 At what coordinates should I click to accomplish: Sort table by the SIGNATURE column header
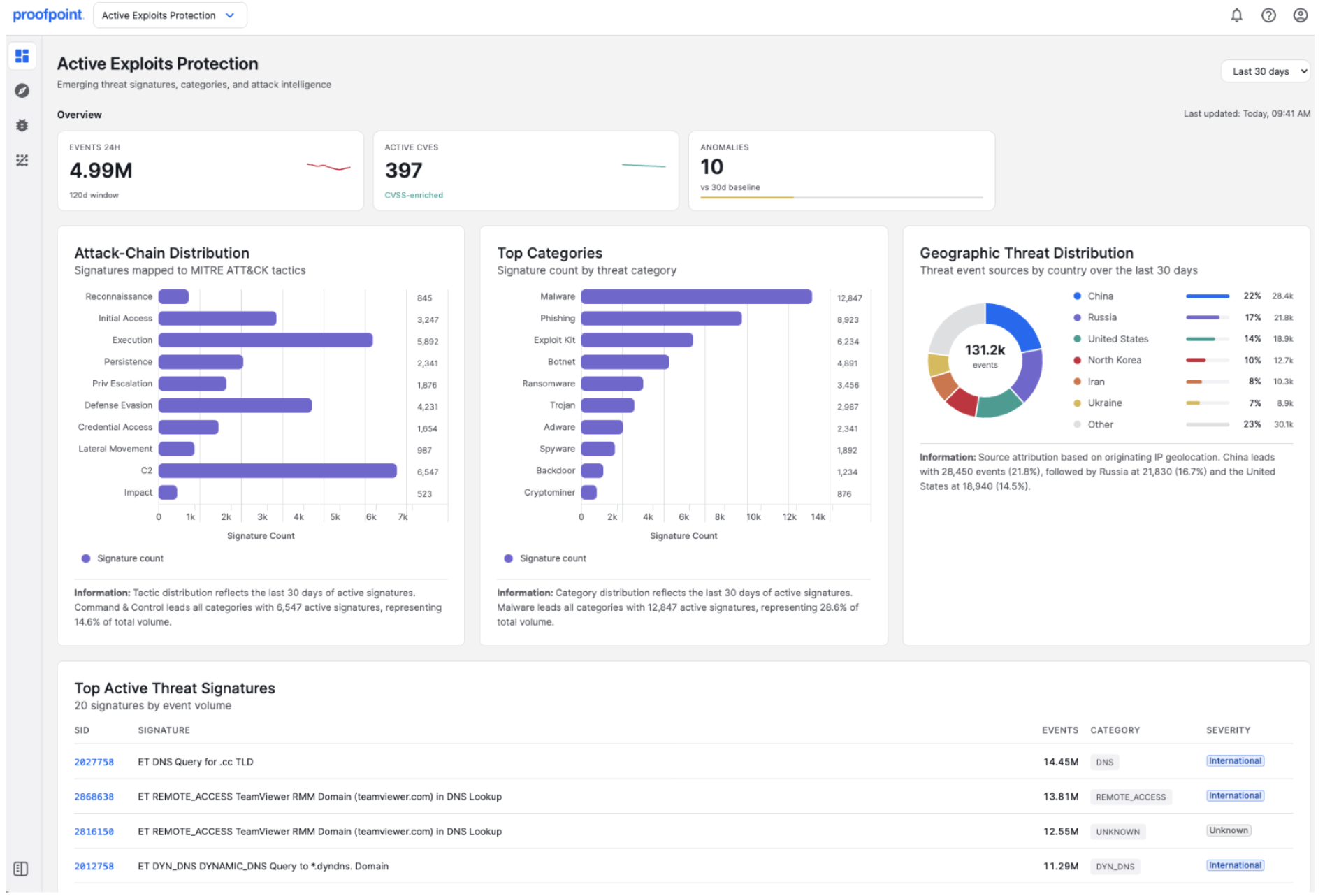[164, 730]
